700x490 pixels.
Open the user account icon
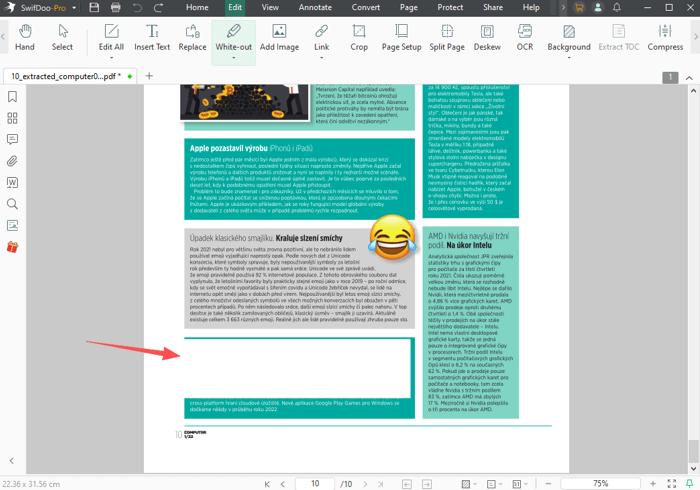598,8
